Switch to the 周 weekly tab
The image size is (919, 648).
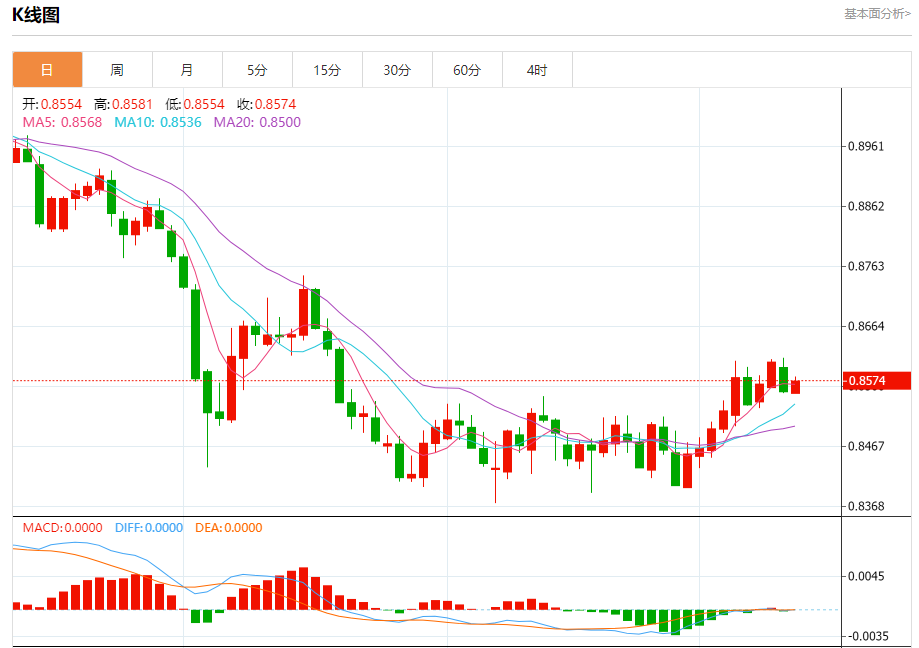(x=117, y=70)
